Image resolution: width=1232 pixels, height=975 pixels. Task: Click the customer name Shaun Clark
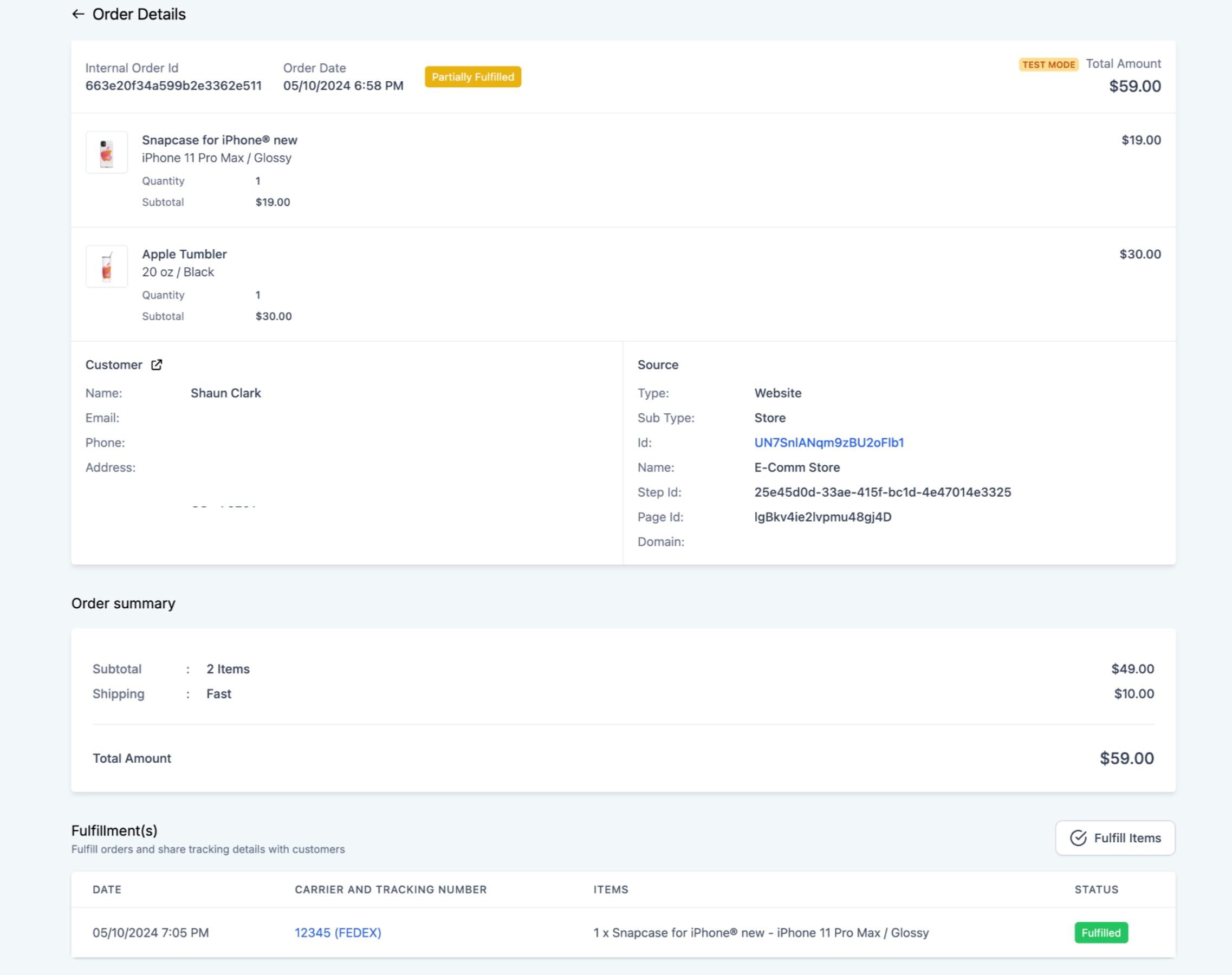point(225,393)
